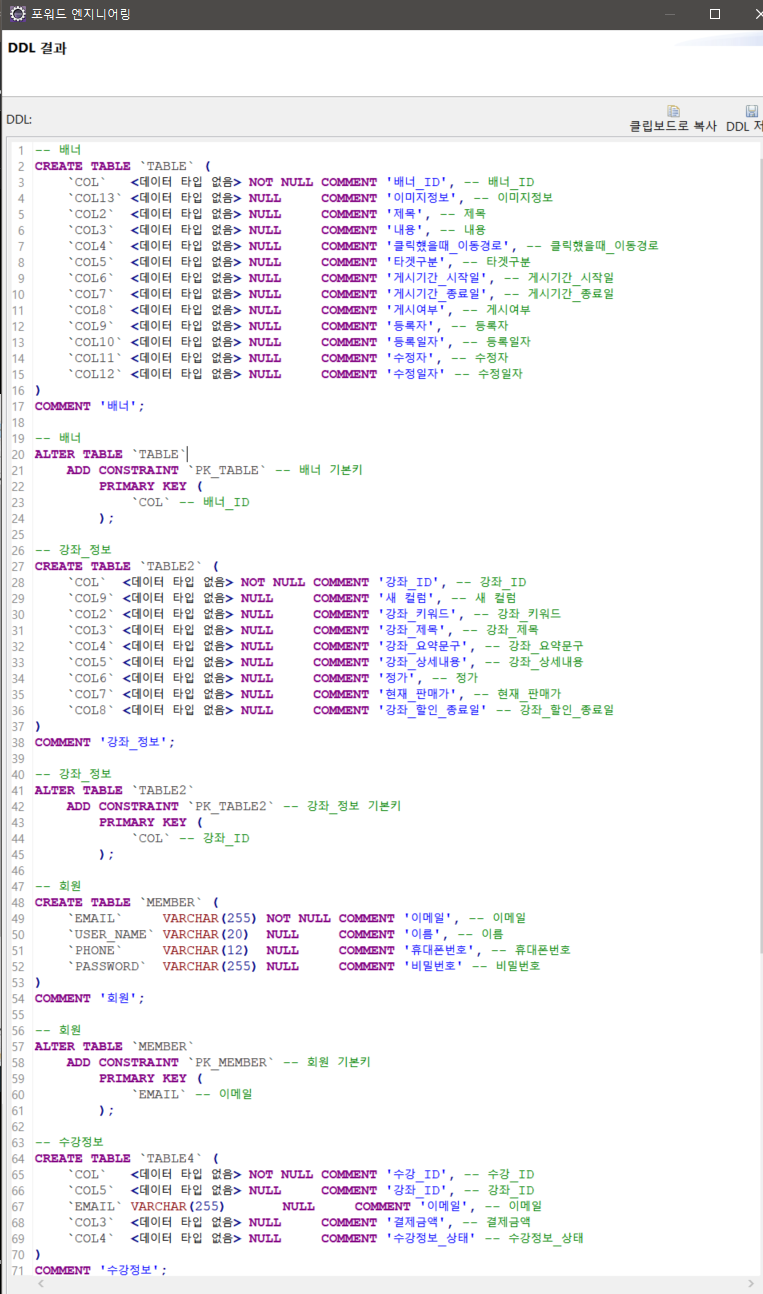The width and height of the screenshot is (763, 1294).
Task: Click the '-- 배너' comment on line 1
Action: tap(58, 150)
